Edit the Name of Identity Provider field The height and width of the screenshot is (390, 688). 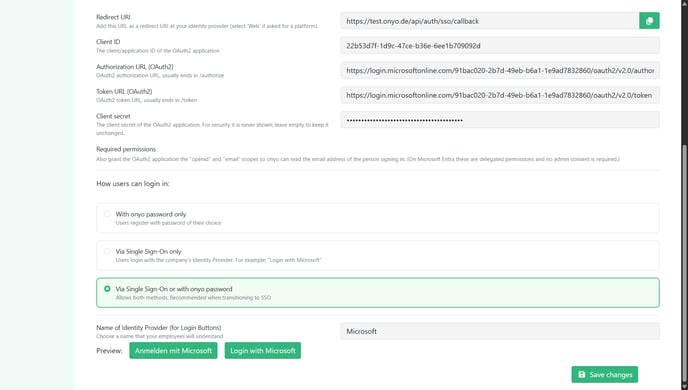point(500,331)
